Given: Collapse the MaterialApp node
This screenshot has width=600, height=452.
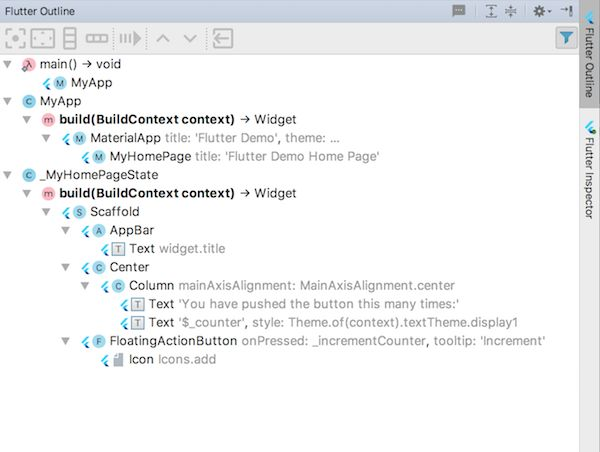Looking at the screenshot, I should [46, 138].
